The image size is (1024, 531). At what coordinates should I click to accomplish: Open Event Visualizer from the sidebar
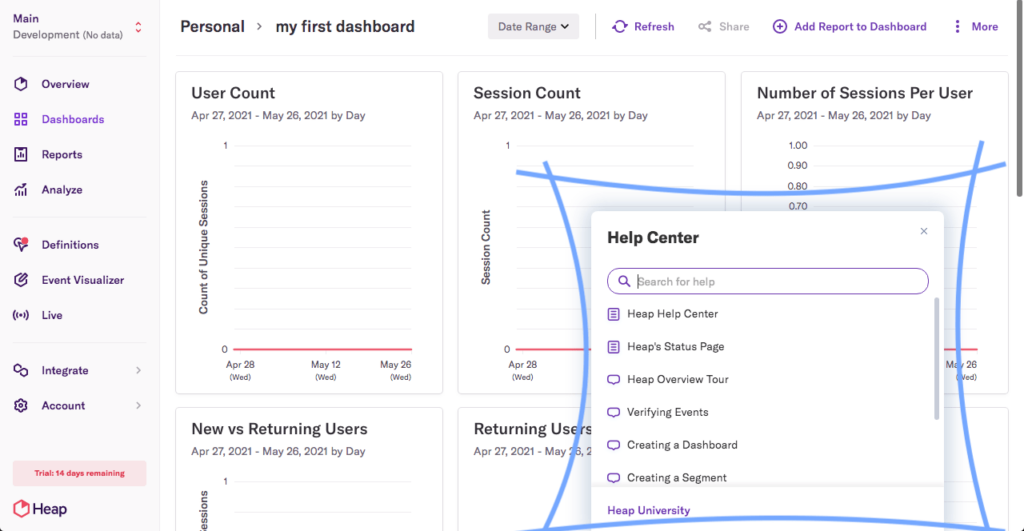[83, 280]
